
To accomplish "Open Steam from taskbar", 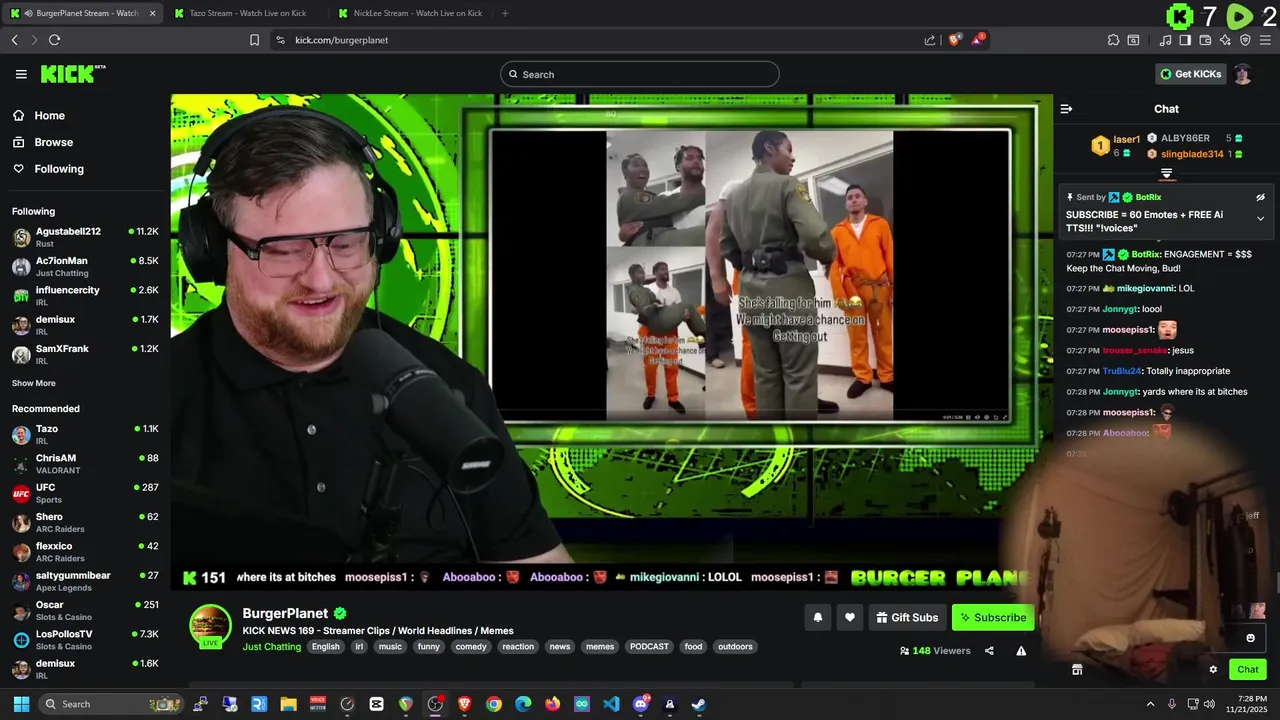I will click(x=699, y=704).
